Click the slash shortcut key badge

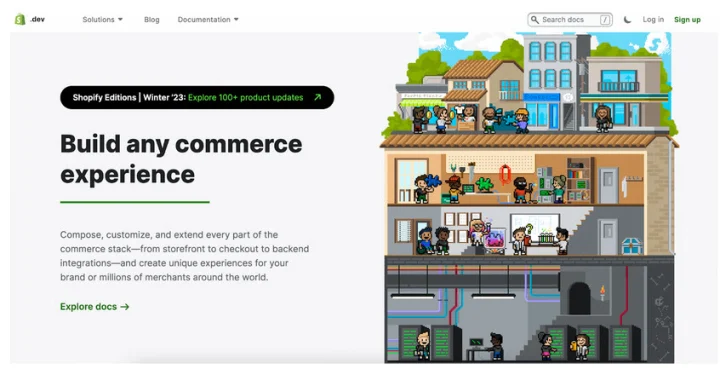coord(605,20)
